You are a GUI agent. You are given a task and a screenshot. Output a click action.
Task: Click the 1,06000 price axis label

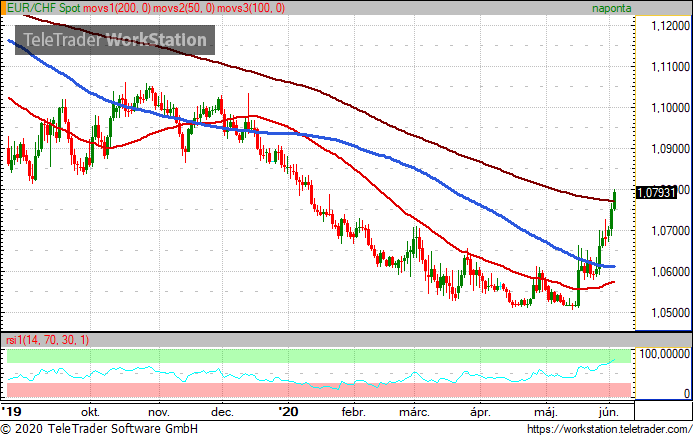point(670,271)
